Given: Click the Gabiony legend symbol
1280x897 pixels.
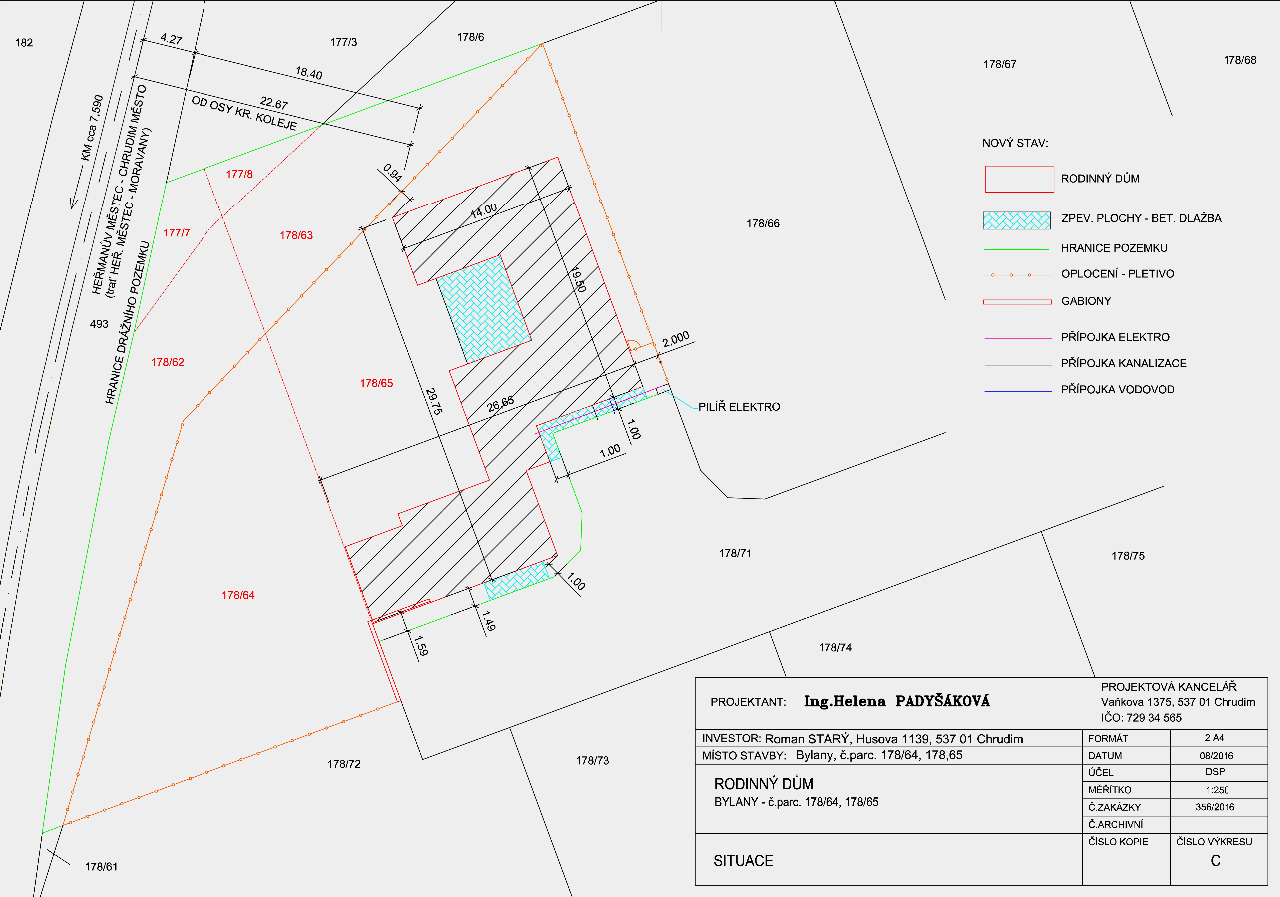Looking at the screenshot, I should (x=1019, y=301).
